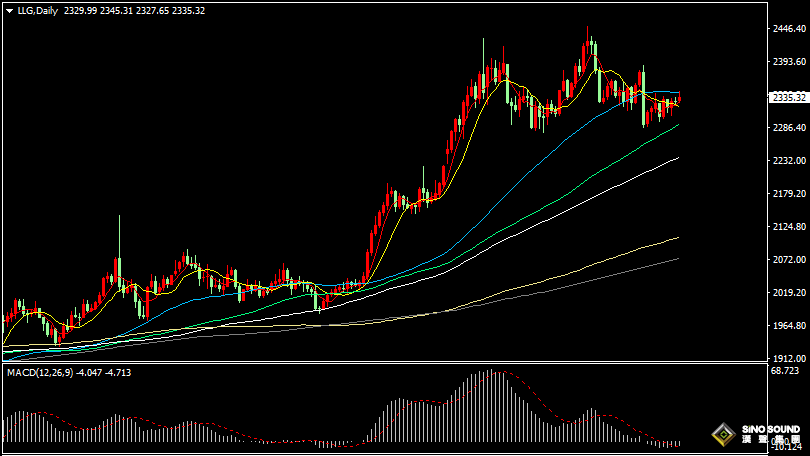The image size is (810, 456).
Task: Click the -10.124 MACD scale value
Action: (786, 447)
